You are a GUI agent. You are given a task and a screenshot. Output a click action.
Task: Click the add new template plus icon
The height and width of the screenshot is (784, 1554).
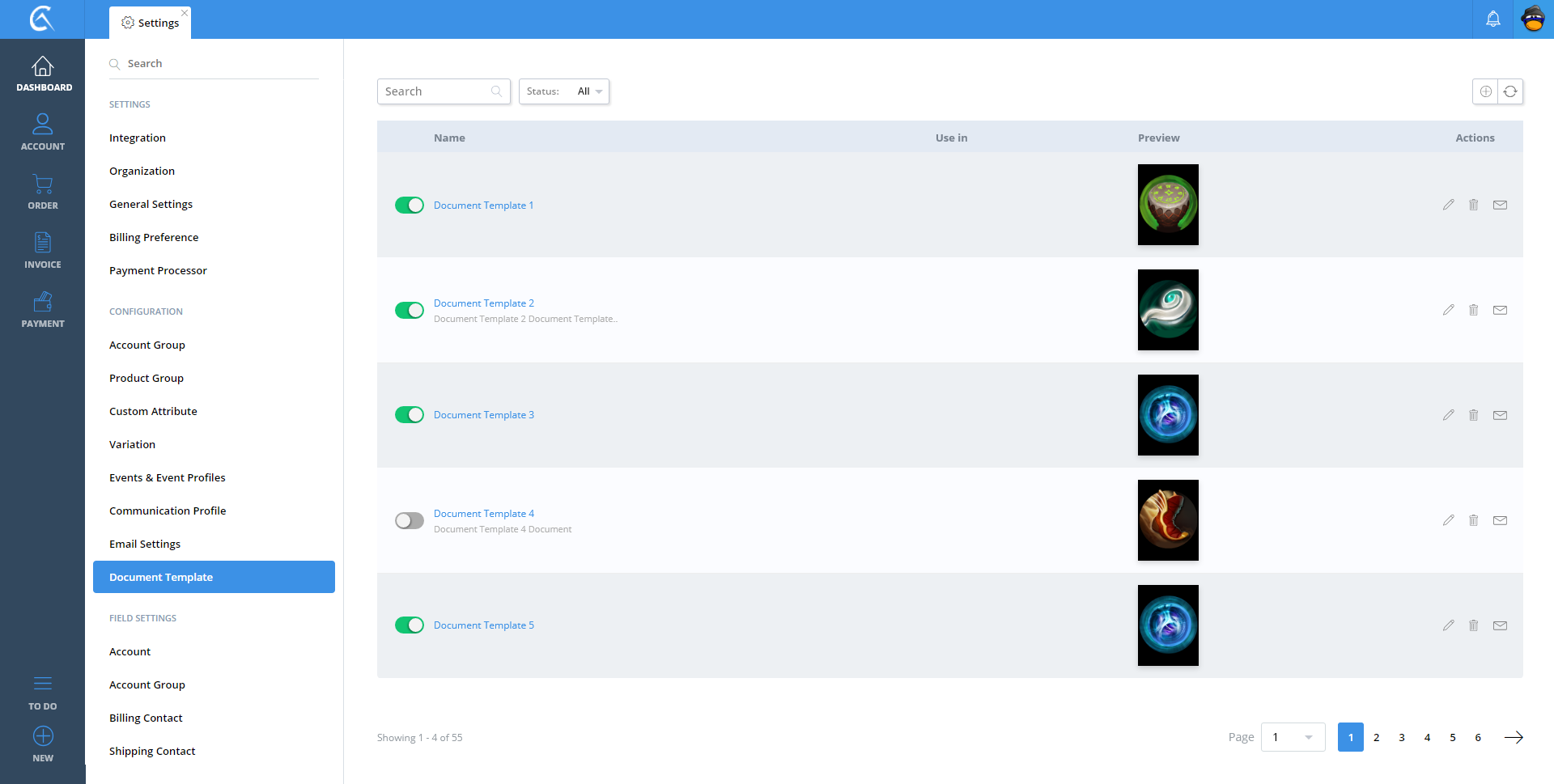[1485, 91]
